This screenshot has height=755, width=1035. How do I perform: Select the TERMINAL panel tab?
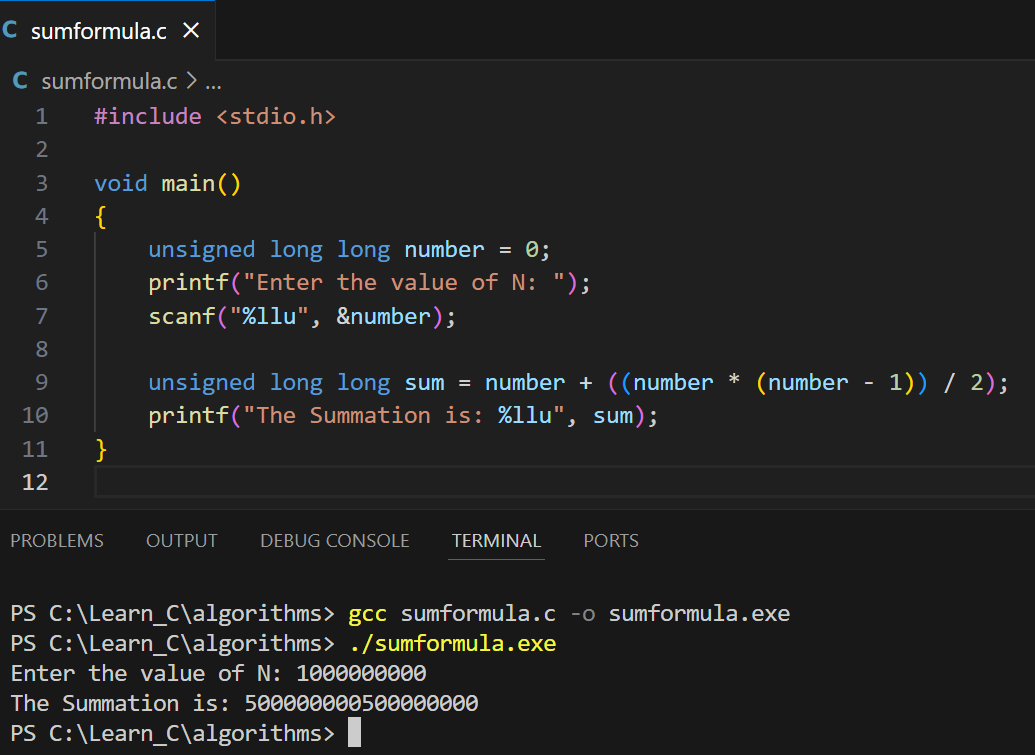pyautogui.click(x=496, y=541)
